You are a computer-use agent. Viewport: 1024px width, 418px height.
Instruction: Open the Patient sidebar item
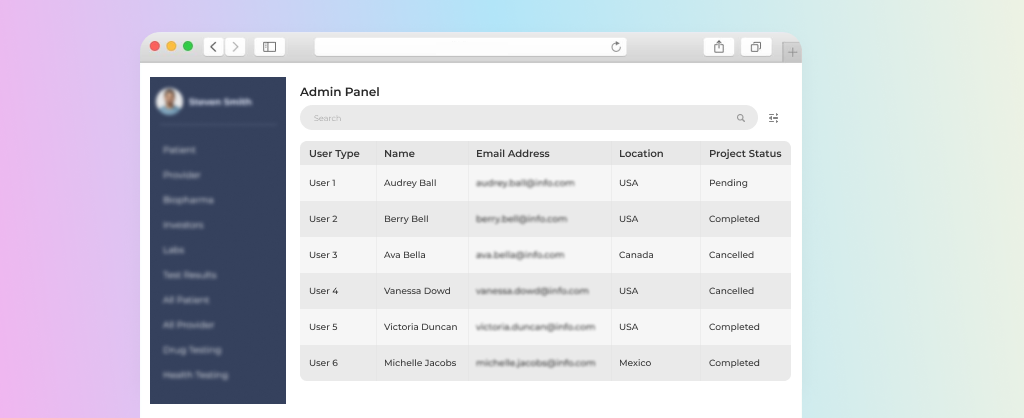[179, 150]
